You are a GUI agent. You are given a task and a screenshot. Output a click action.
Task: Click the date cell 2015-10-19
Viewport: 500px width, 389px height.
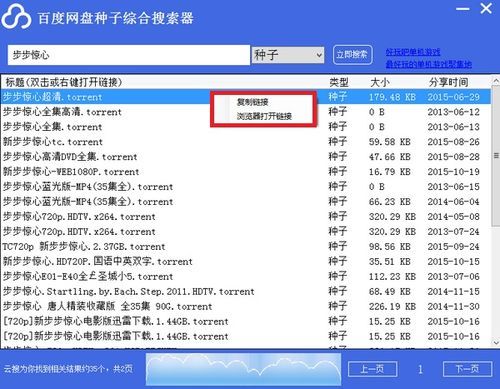pos(454,172)
